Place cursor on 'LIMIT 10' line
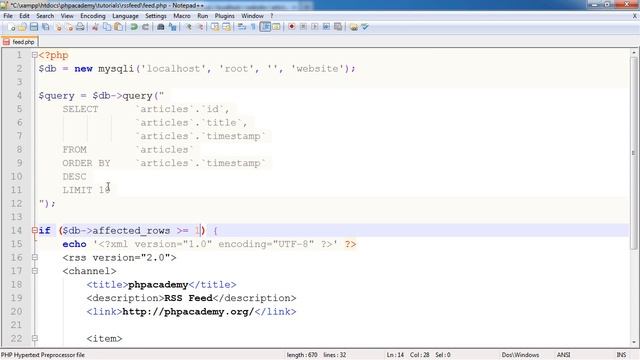The height and width of the screenshot is (360, 640). tap(86, 190)
